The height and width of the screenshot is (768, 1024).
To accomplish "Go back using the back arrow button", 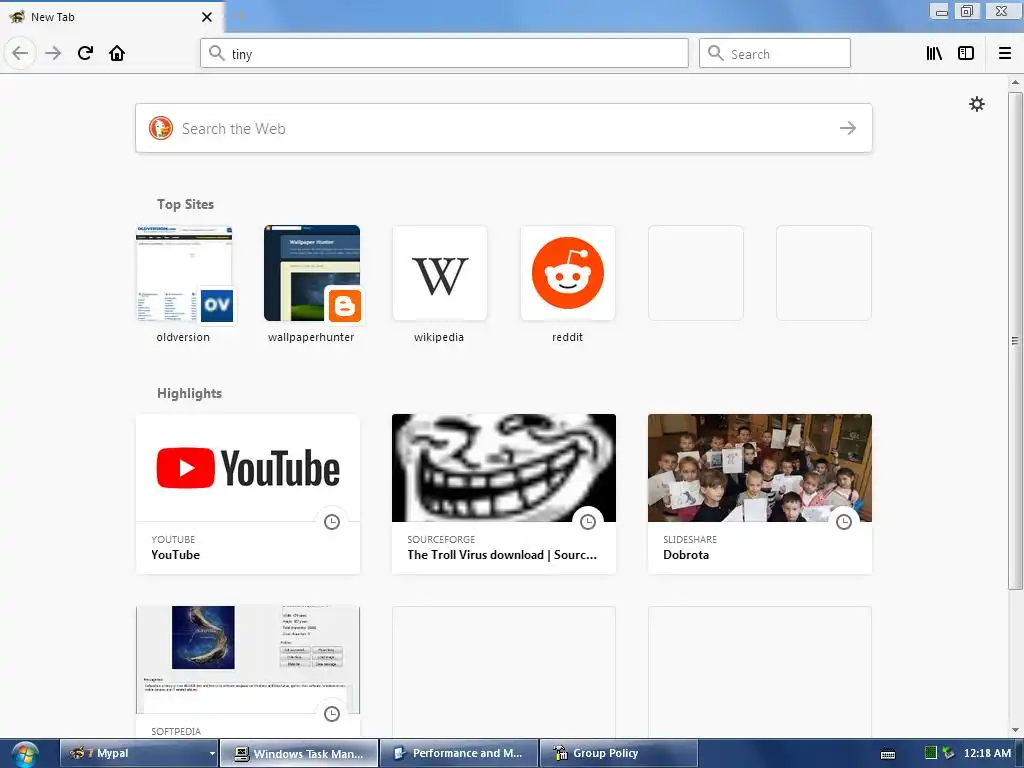I will click(x=20, y=53).
